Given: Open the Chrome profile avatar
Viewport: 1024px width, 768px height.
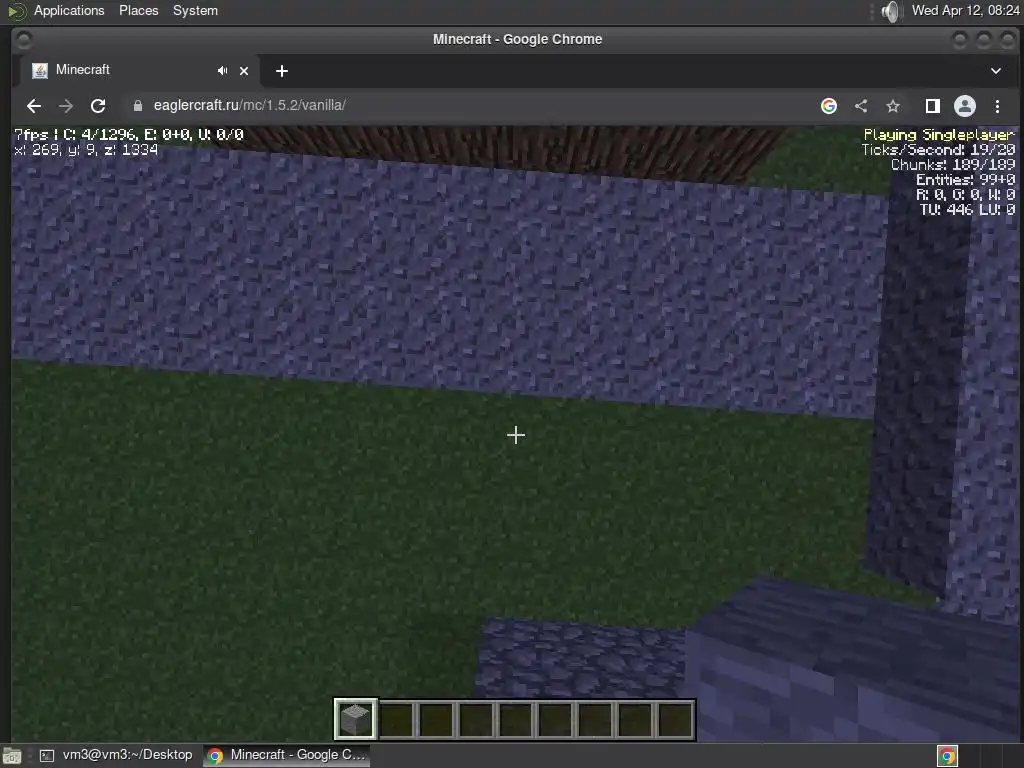Looking at the screenshot, I should [965, 106].
